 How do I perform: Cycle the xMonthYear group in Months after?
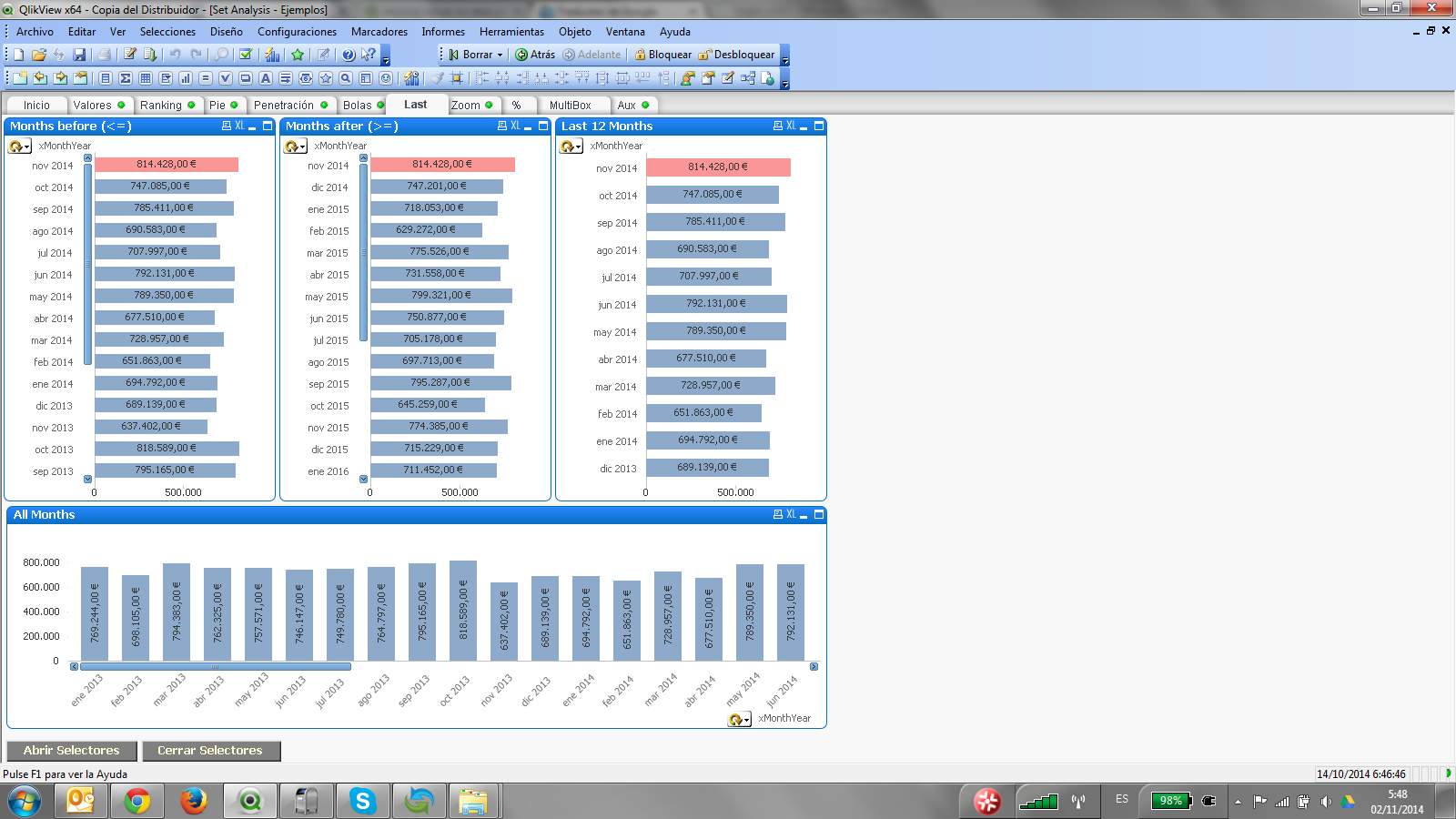[x=296, y=146]
